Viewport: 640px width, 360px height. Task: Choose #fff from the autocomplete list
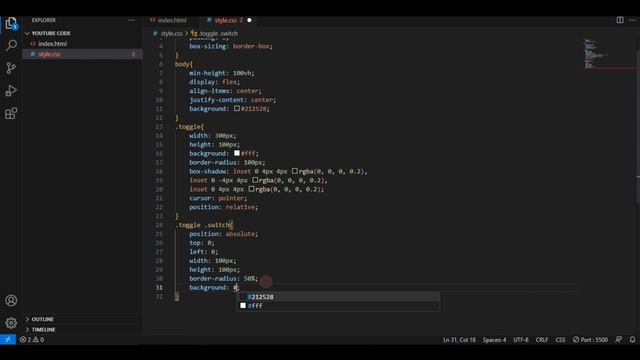338,306
